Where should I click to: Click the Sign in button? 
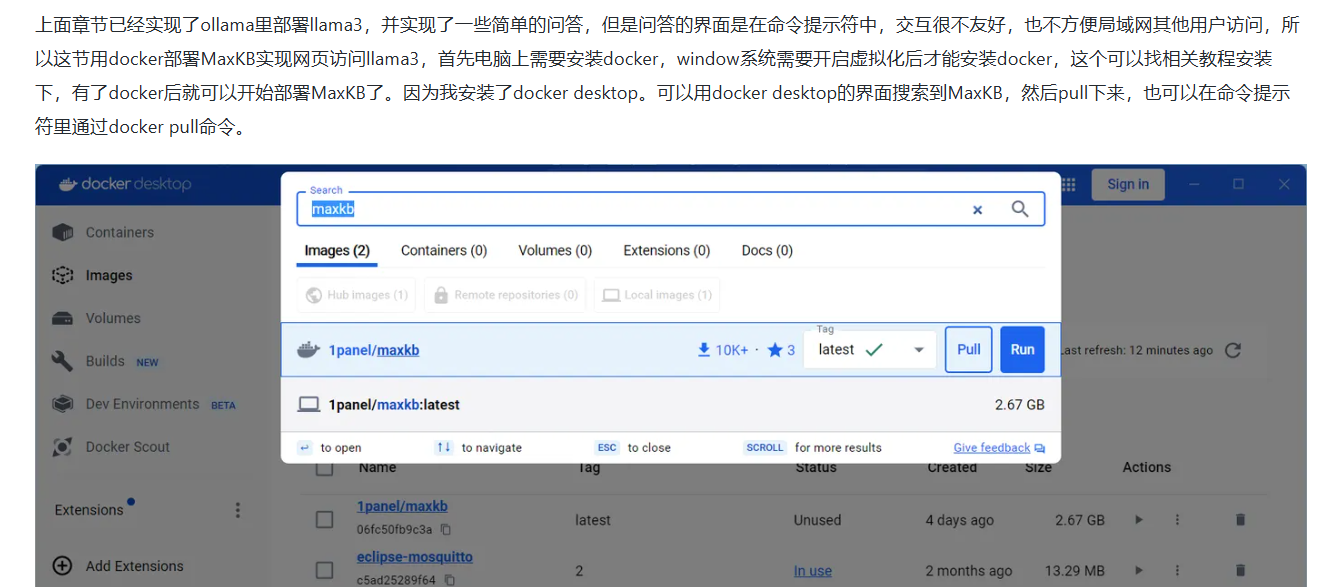[x=1128, y=184]
